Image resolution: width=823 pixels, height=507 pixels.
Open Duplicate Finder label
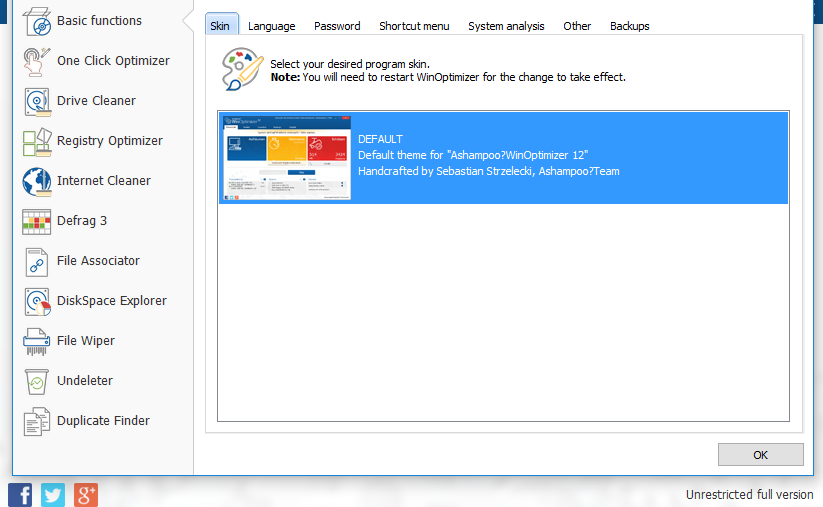tap(103, 421)
